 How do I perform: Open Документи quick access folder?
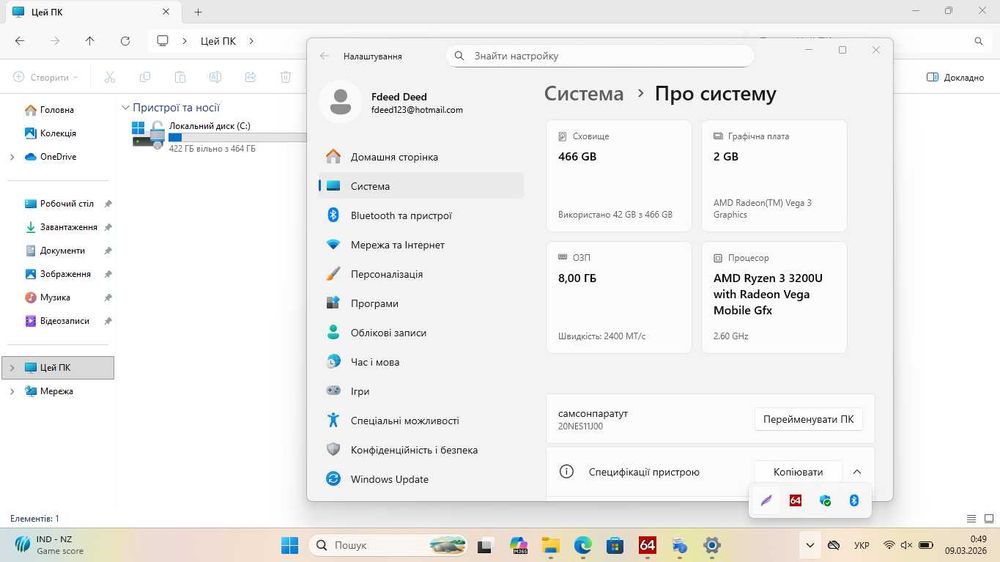pyautogui.click(x=61, y=251)
